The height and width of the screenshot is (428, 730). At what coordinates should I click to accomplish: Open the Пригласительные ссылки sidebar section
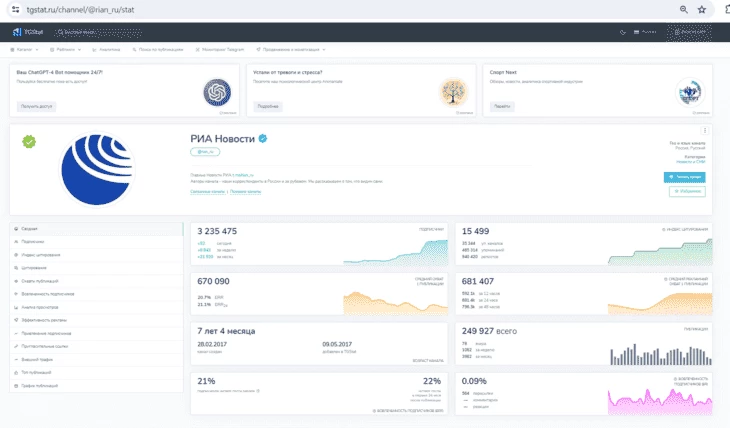click(96, 346)
